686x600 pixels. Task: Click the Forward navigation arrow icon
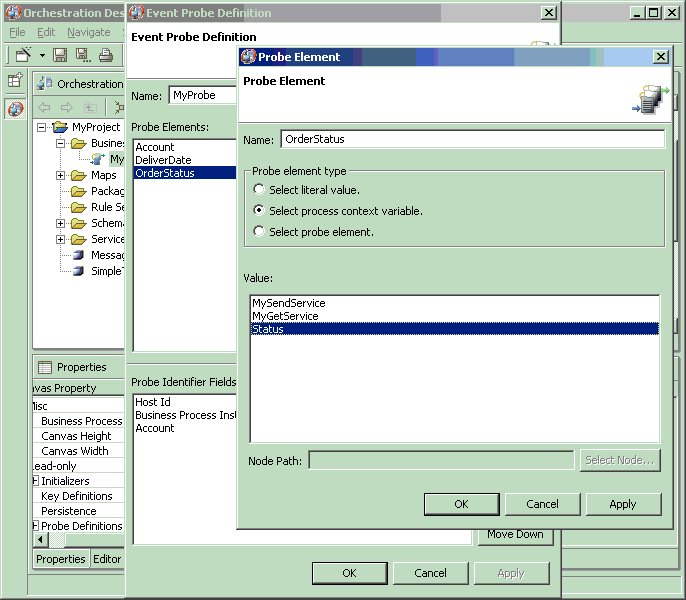(66, 107)
